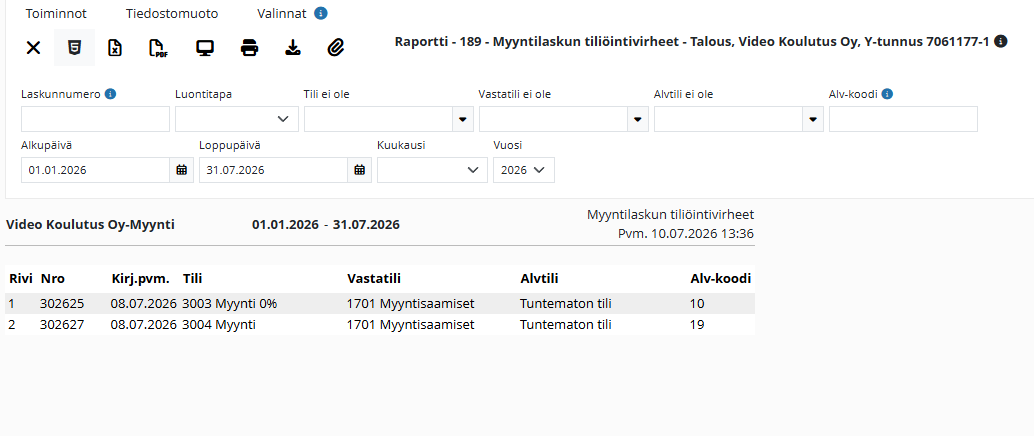Screen dimensions: 1034x436
Task: Attach file with paperclip icon
Action: click(x=336, y=47)
